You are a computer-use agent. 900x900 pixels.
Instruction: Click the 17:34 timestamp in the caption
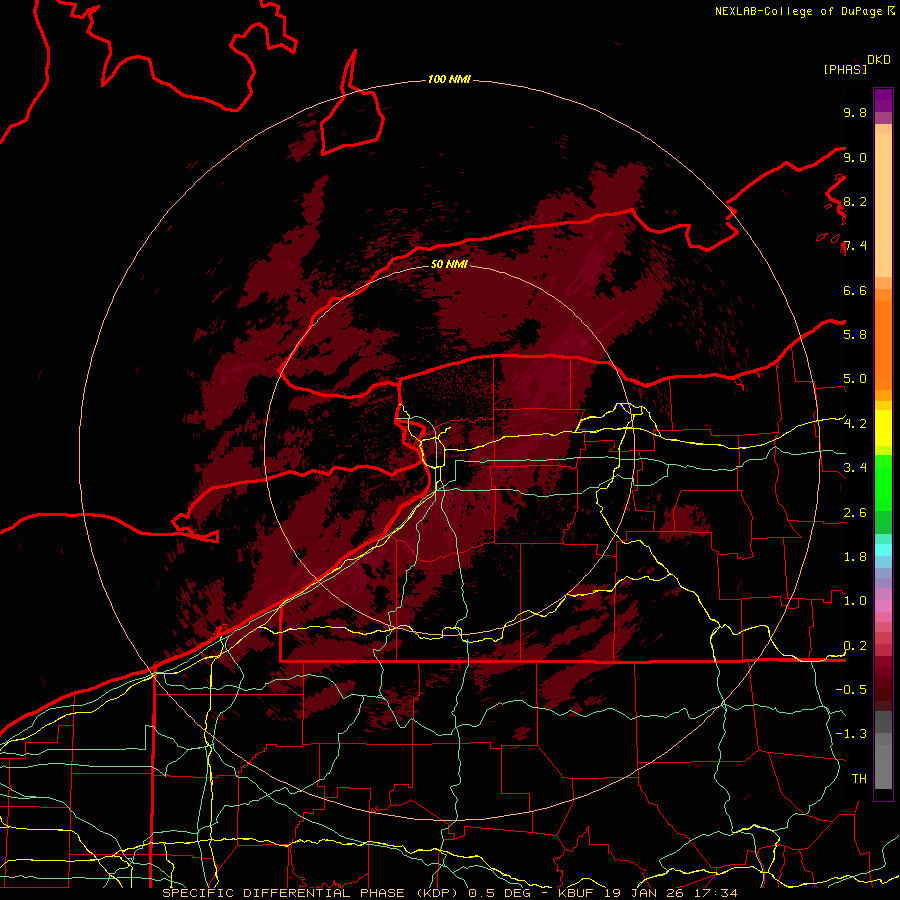tap(716, 893)
